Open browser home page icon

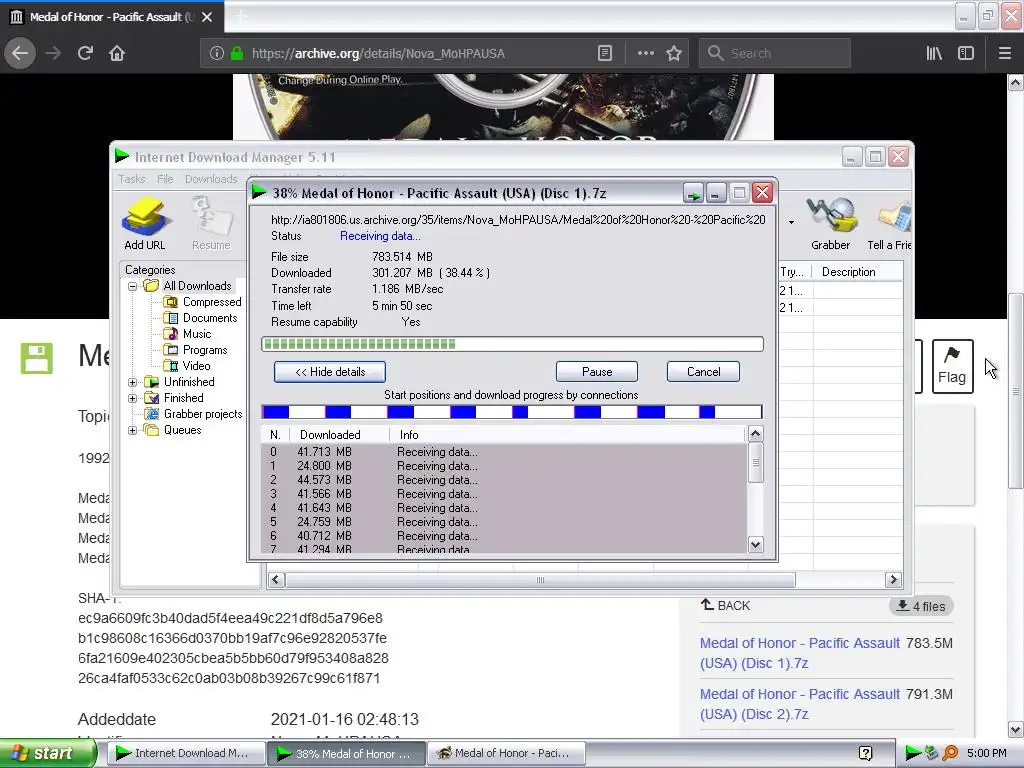click(117, 53)
